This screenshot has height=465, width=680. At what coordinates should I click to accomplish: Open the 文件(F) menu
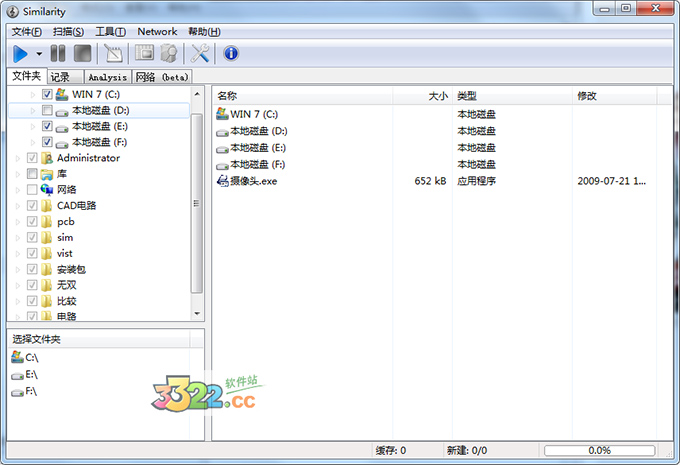pos(26,32)
